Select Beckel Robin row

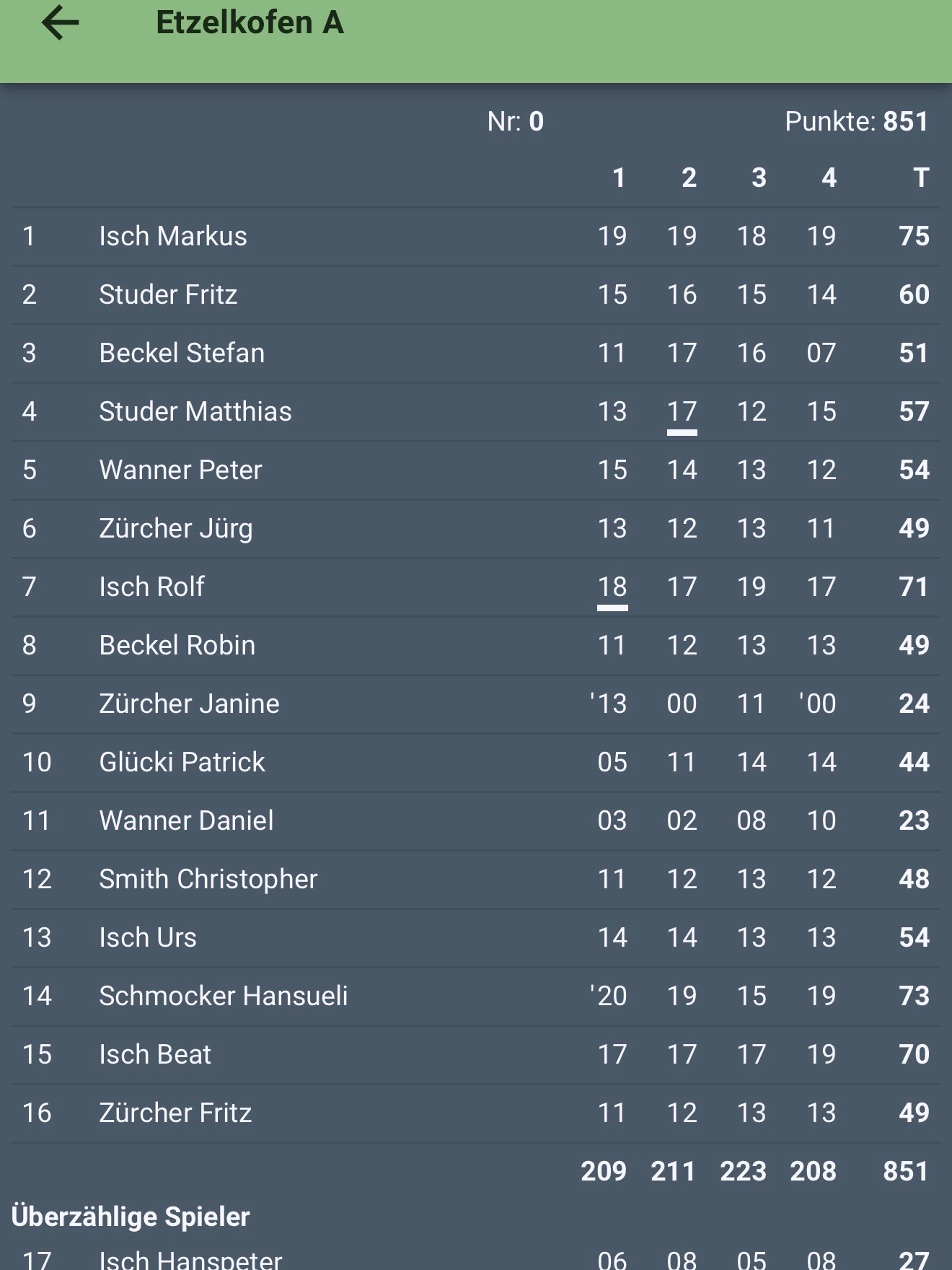pyautogui.click(x=476, y=646)
